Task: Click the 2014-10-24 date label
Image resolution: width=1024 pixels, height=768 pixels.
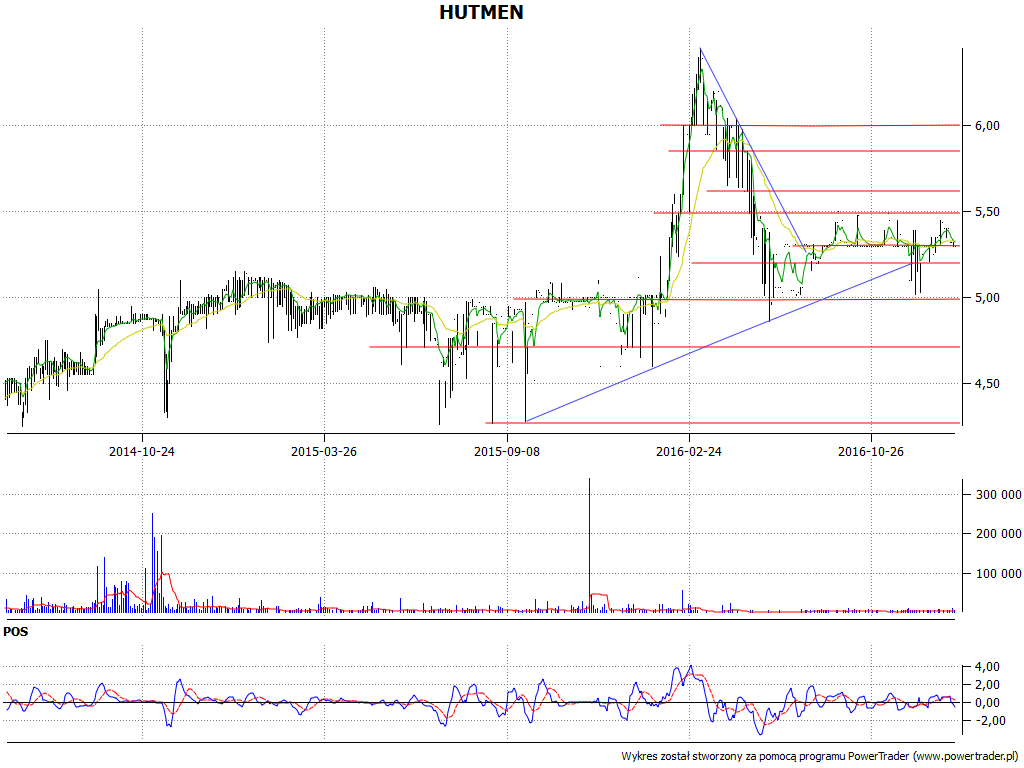Action: coord(142,451)
